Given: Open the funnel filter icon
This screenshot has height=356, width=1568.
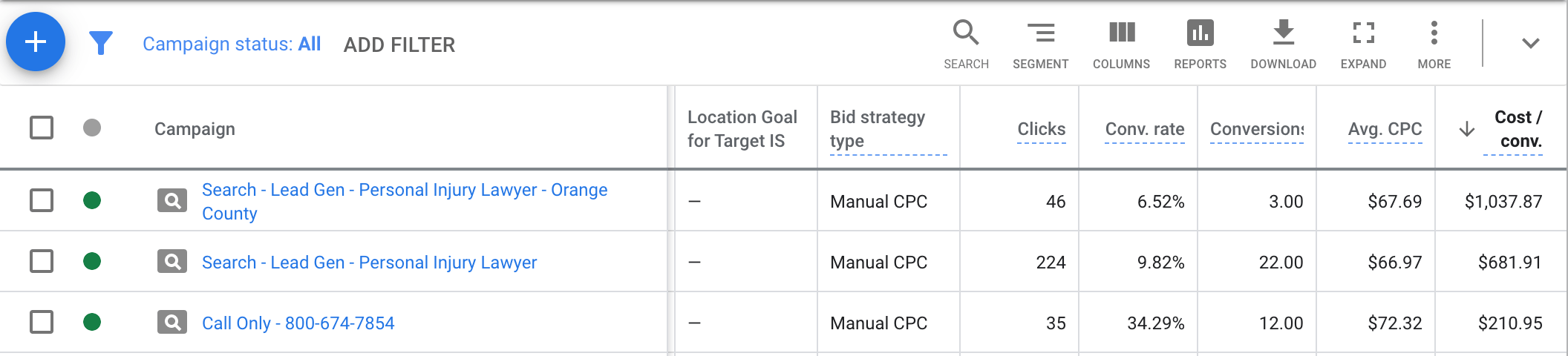Looking at the screenshot, I should [101, 43].
